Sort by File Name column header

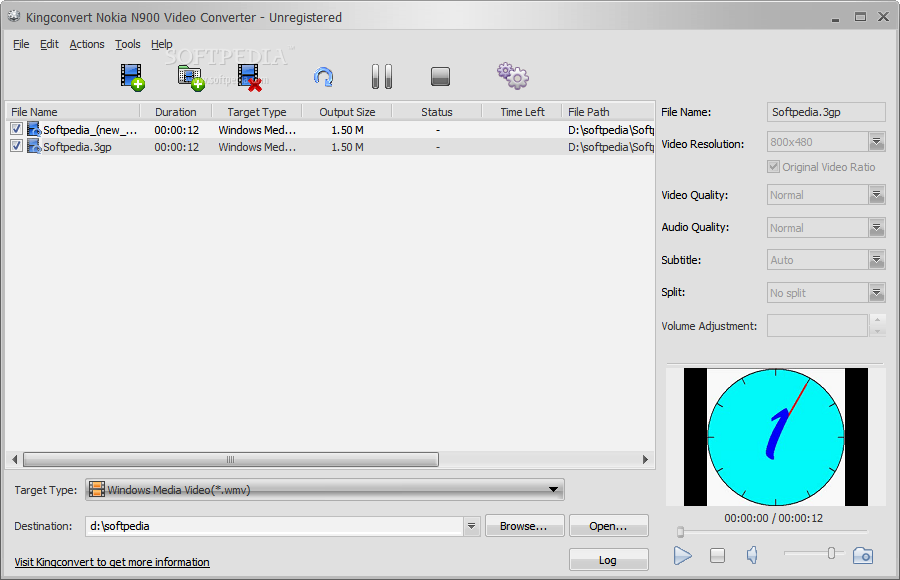click(x=73, y=112)
